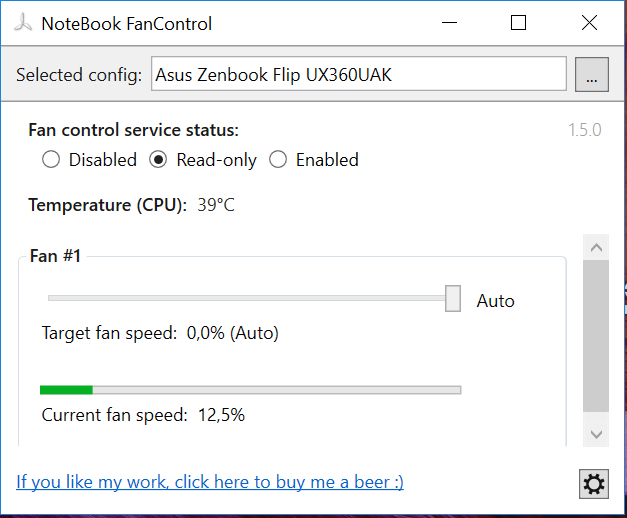Click the 1.5.0 version label
The width and height of the screenshot is (627, 518).
585,130
